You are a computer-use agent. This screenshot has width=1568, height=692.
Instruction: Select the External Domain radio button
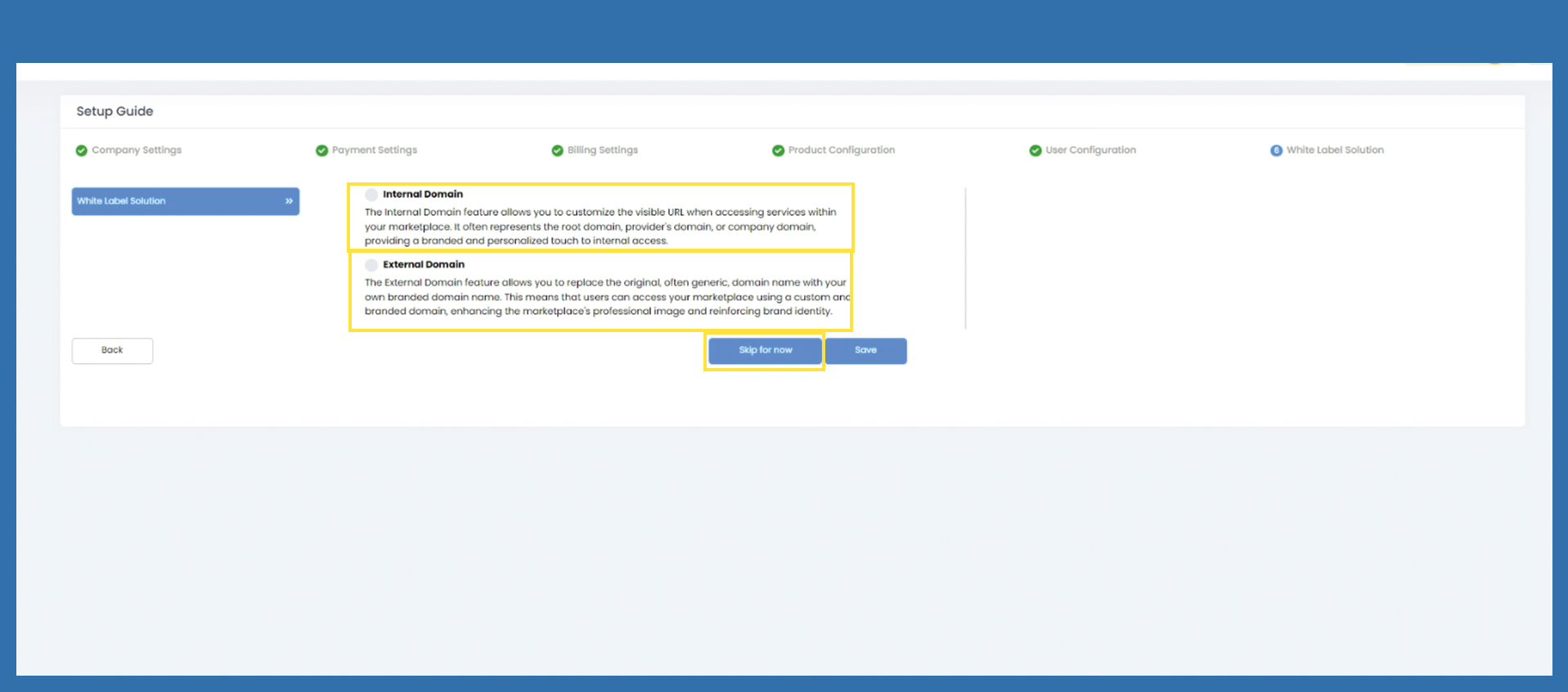371,265
